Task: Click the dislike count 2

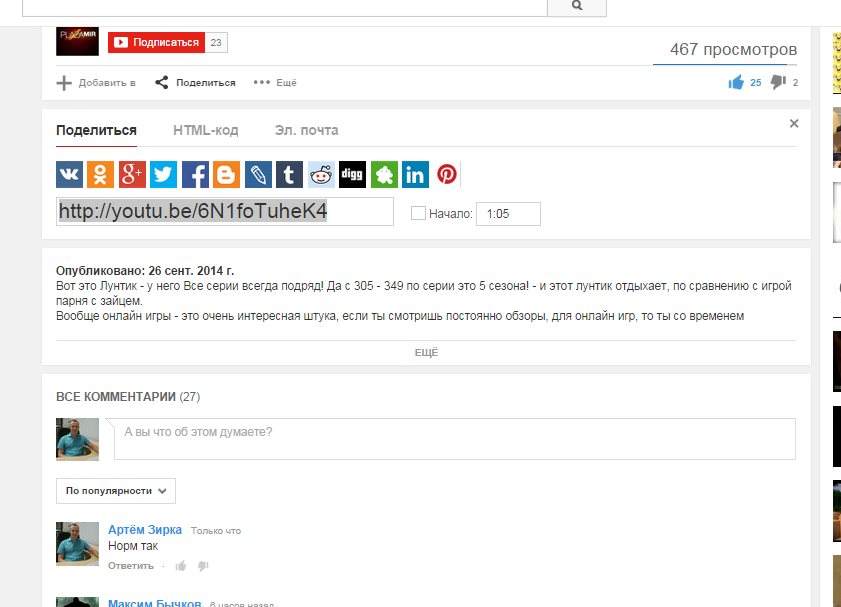Action: (x=795, y=83)
